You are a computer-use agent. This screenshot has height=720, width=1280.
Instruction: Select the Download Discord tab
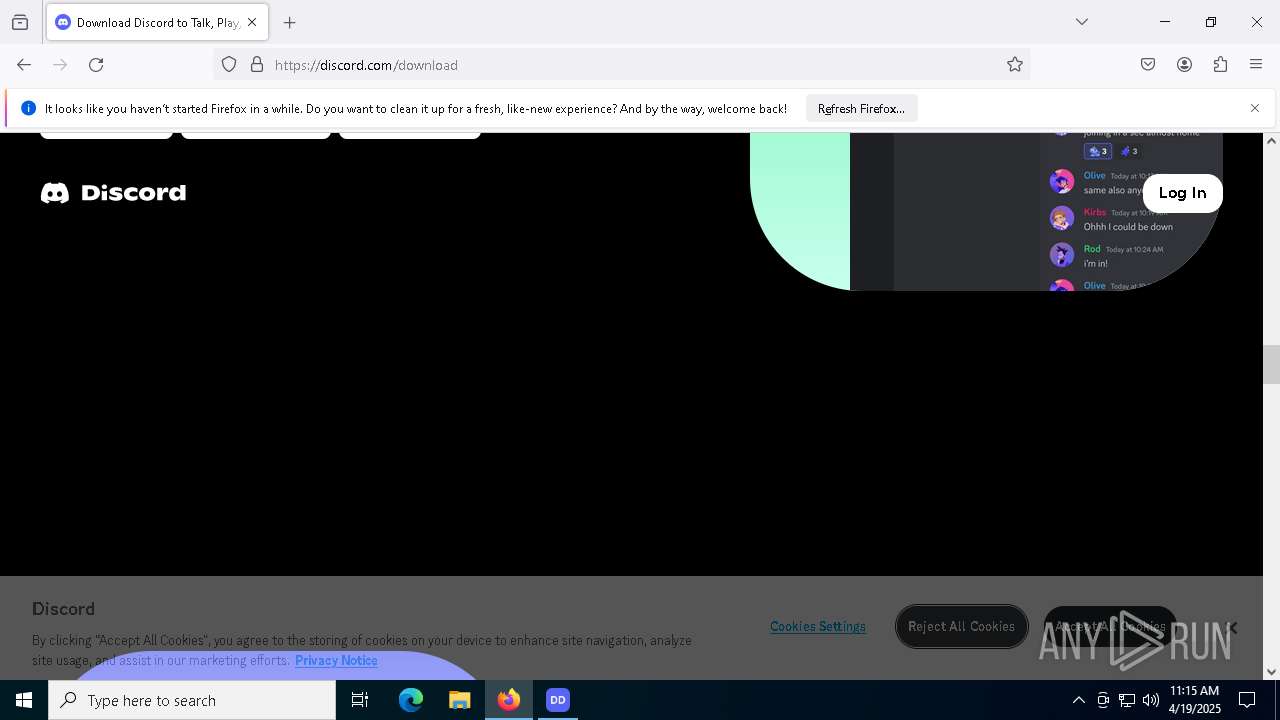pyautogui.click(x=157, y=22)
